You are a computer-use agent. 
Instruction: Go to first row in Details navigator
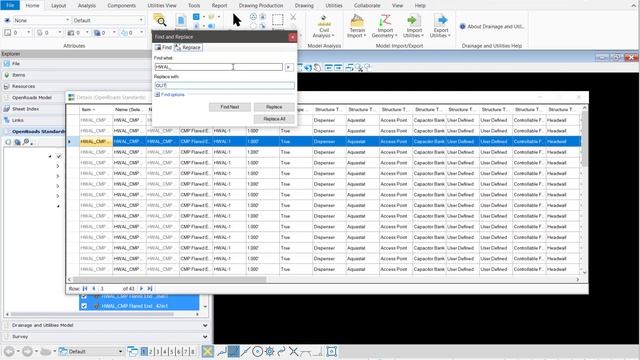click(85, 289)
